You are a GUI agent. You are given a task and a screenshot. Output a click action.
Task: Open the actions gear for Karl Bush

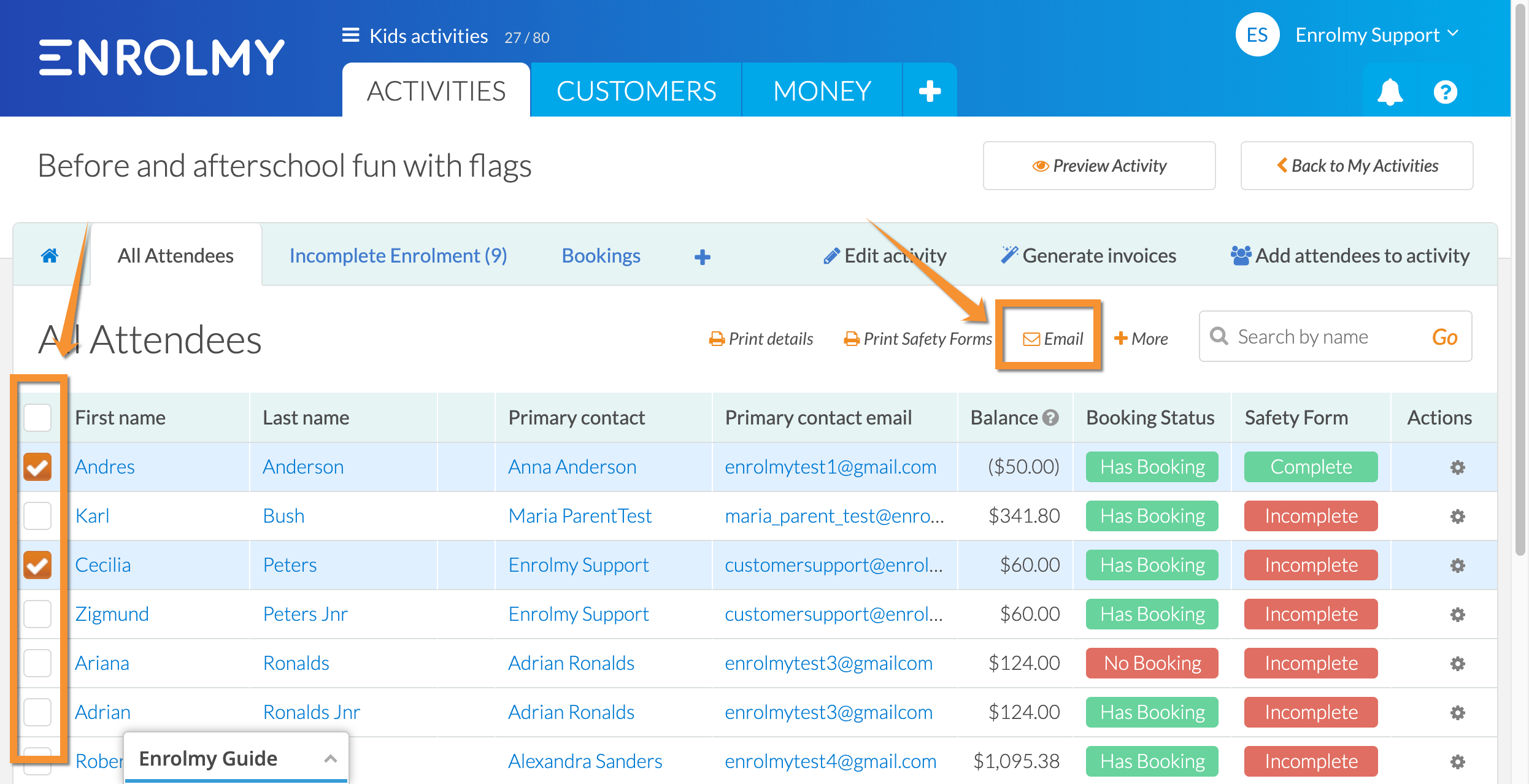click(1457, 517)
